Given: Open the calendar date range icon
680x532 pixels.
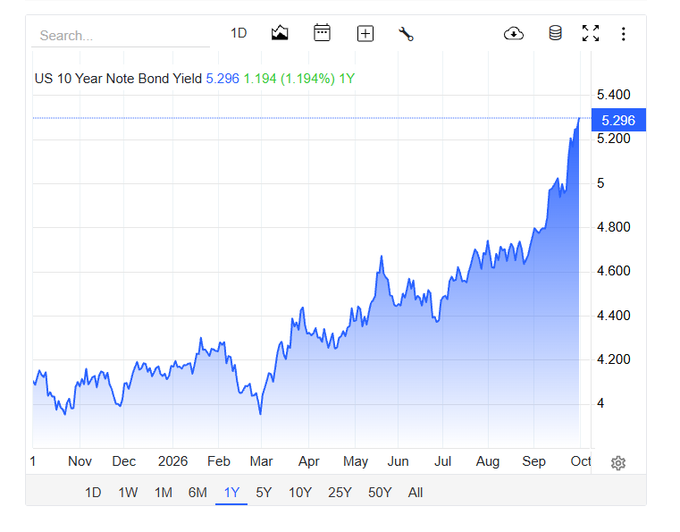Looking at the screenshot, I should [x=322, y=33].
